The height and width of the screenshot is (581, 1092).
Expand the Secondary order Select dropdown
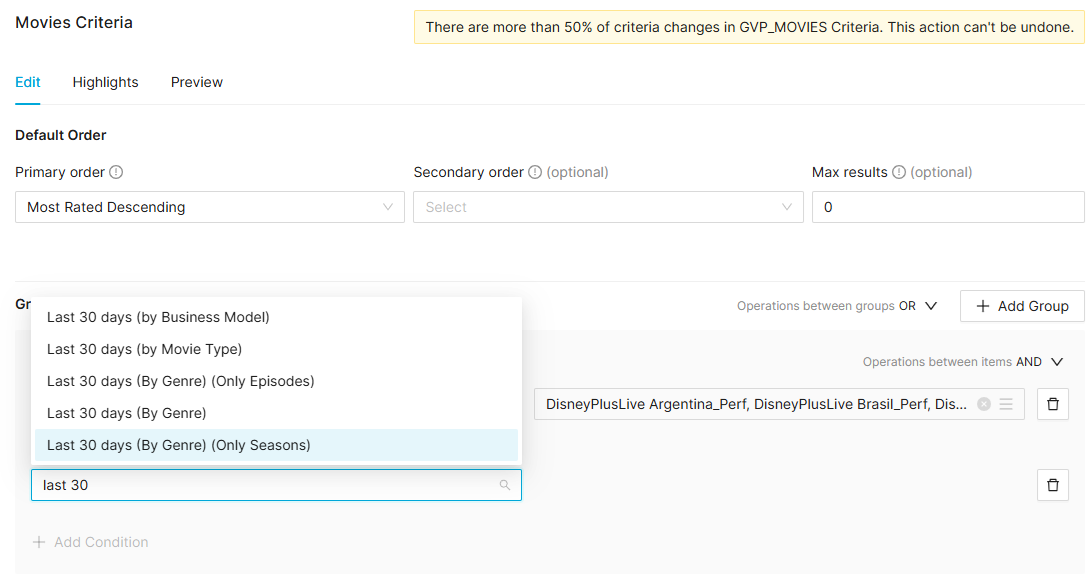click(608, 207)
